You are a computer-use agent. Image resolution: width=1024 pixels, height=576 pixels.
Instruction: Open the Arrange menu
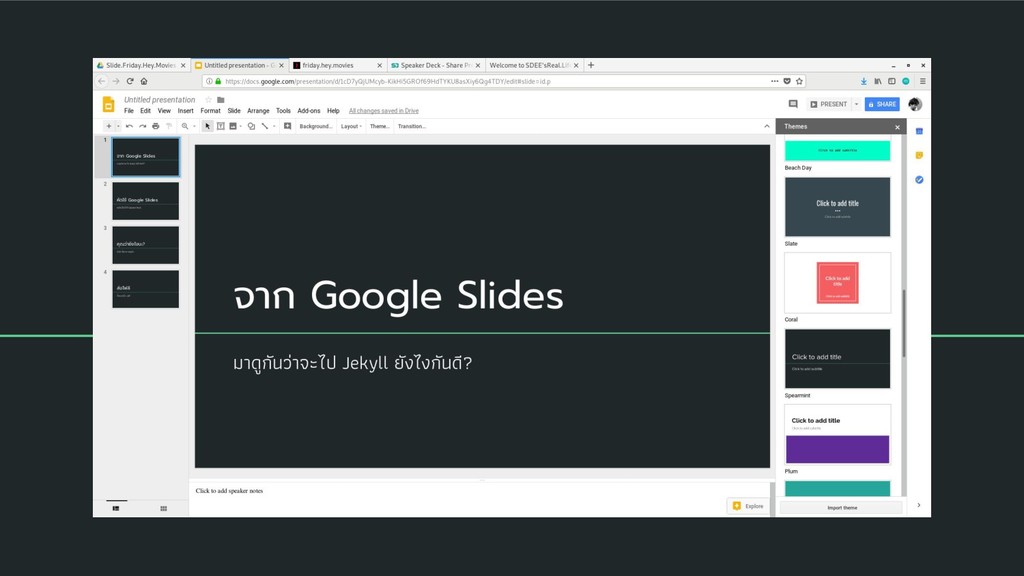pyautogui.click(x=258, y=111)
